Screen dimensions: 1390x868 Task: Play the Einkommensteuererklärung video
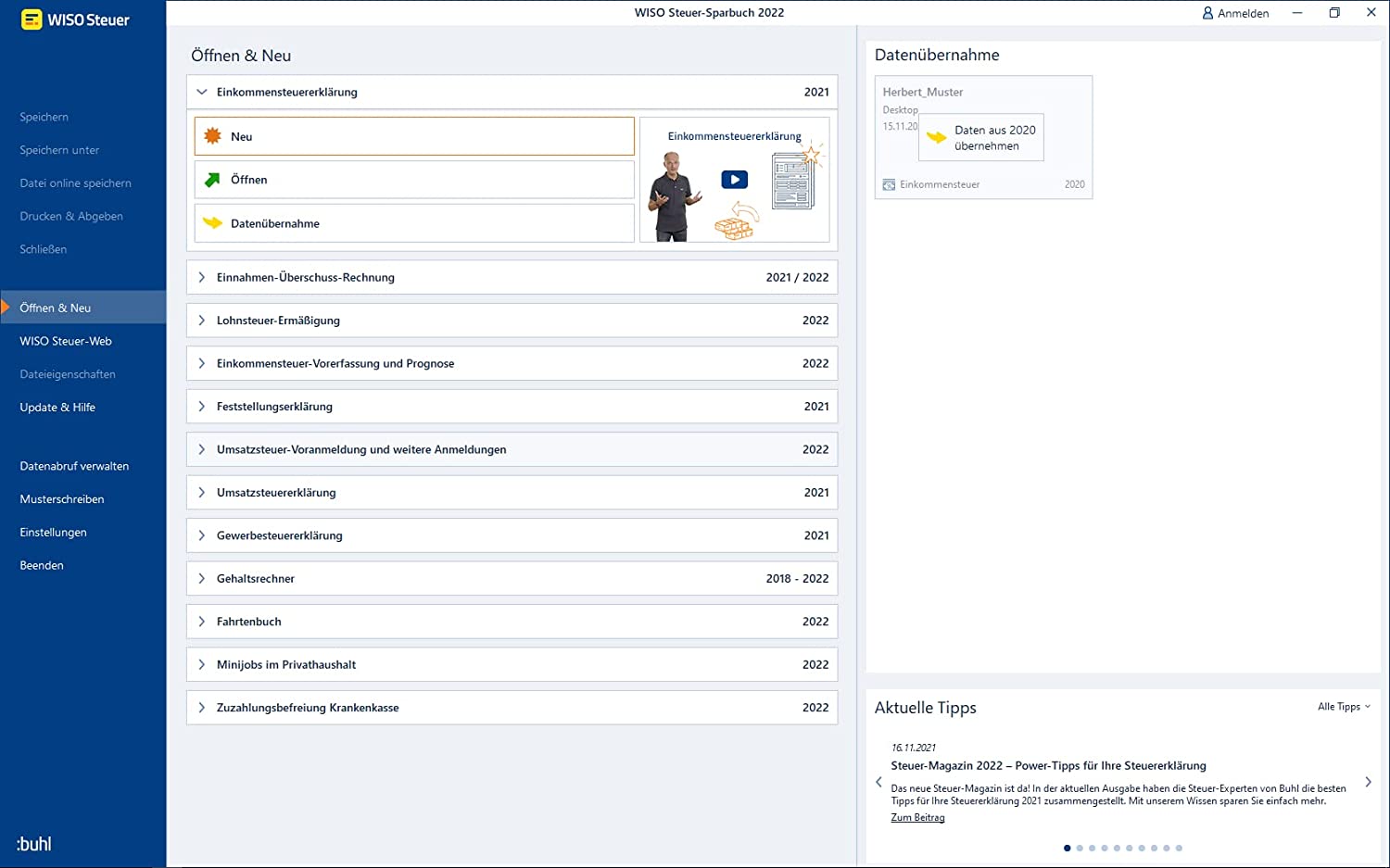[734, 180]
